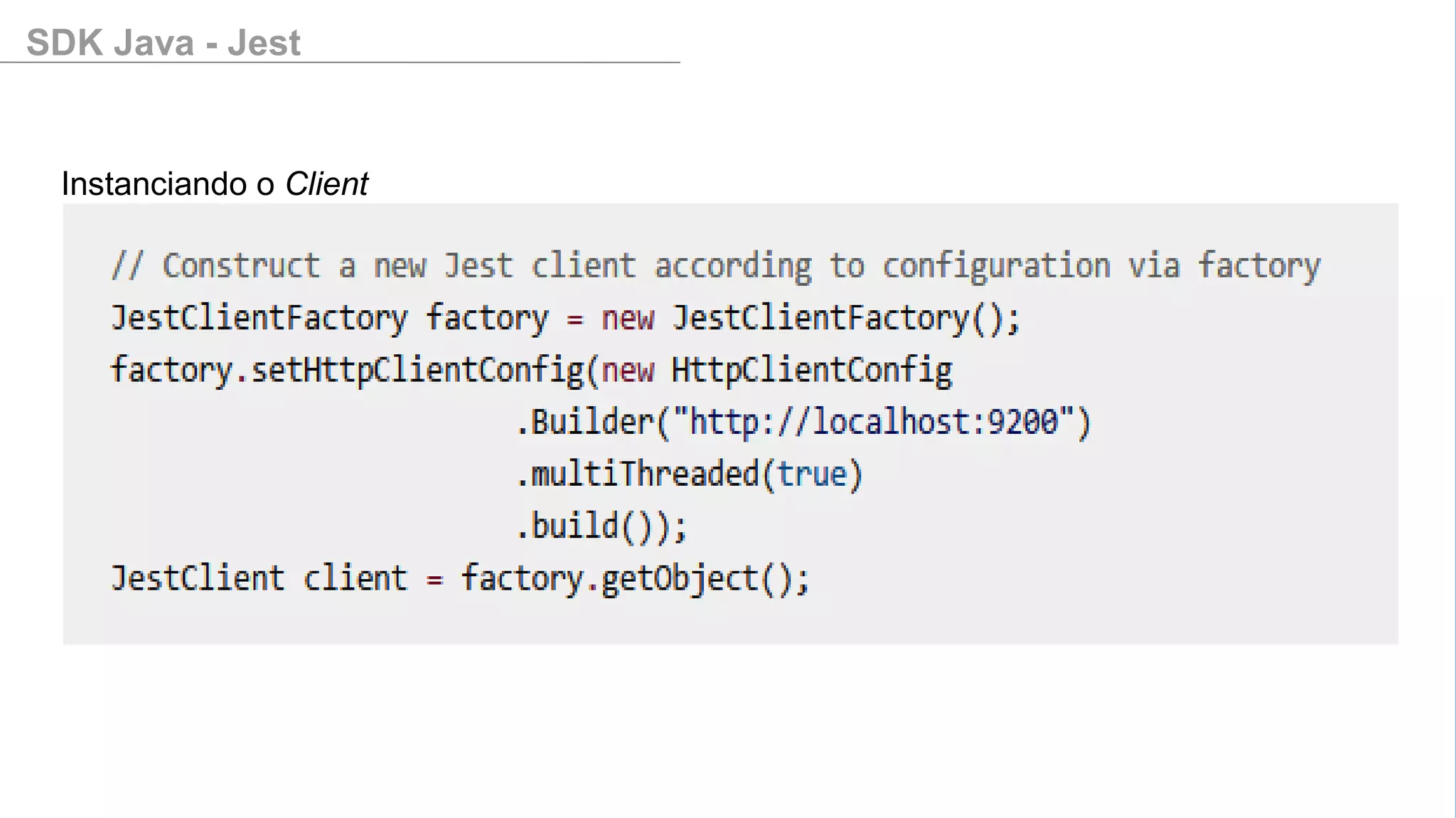The width and height of the screenshot is (1456, 818).
Task: Click the line "JestClient client = factory.getObject();"
Action: tap(461, 578)
